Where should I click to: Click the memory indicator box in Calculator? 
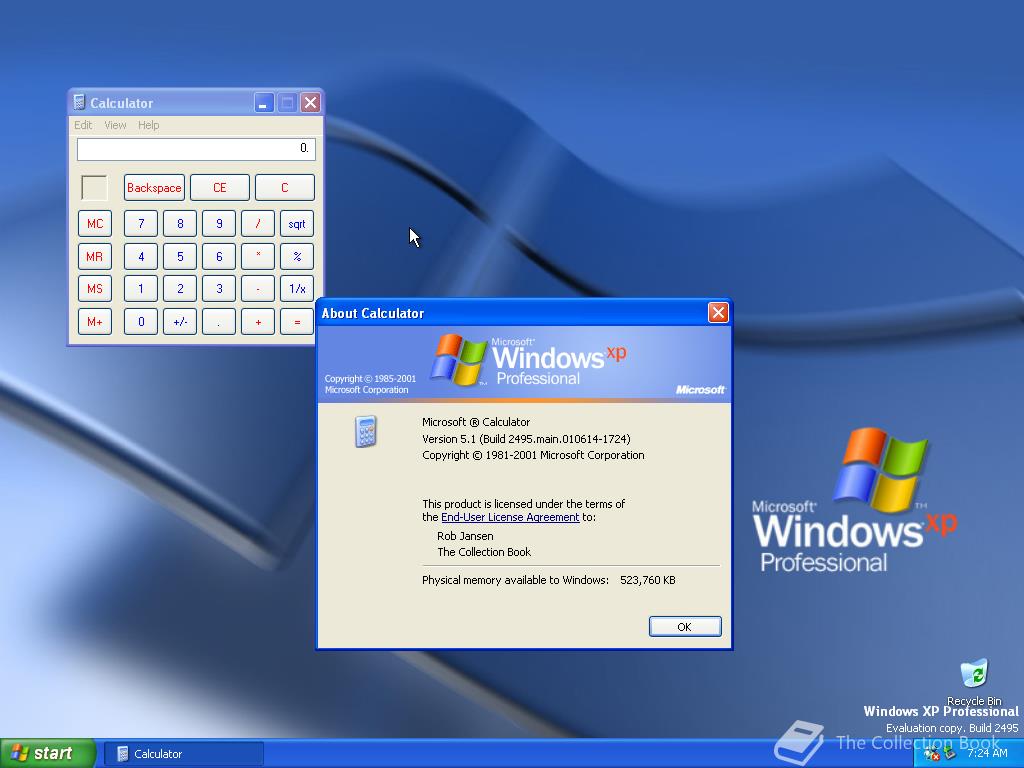94,187
